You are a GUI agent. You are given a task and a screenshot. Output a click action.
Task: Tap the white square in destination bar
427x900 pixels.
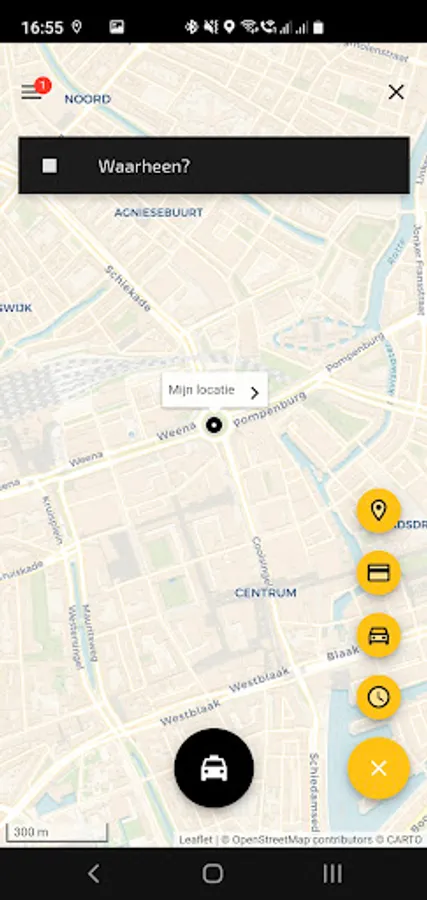pyautogui.click(x=50, y=166)
